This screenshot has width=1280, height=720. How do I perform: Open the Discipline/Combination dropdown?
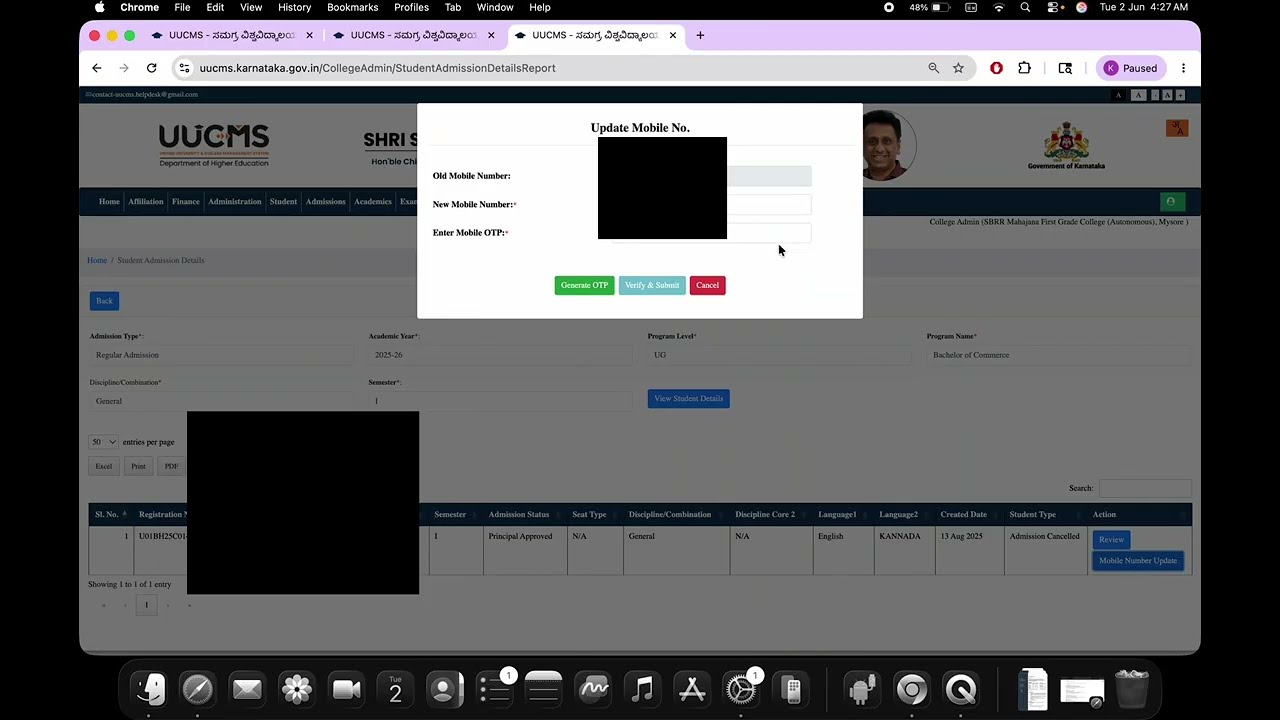click(x=221, y=401)
